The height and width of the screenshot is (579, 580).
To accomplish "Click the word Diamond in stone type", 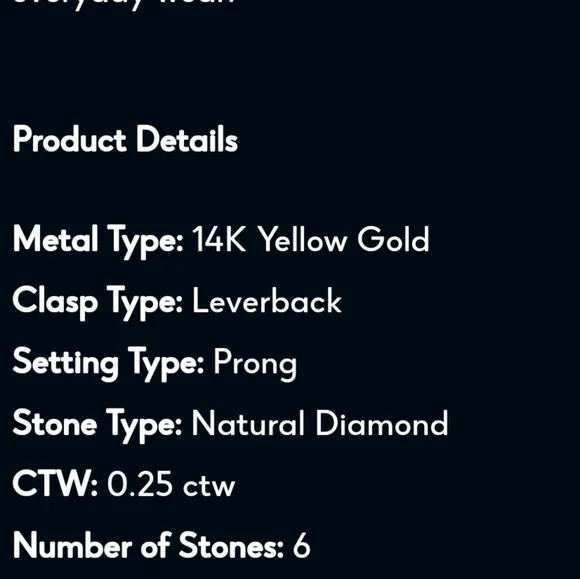I will coord(382,423).
